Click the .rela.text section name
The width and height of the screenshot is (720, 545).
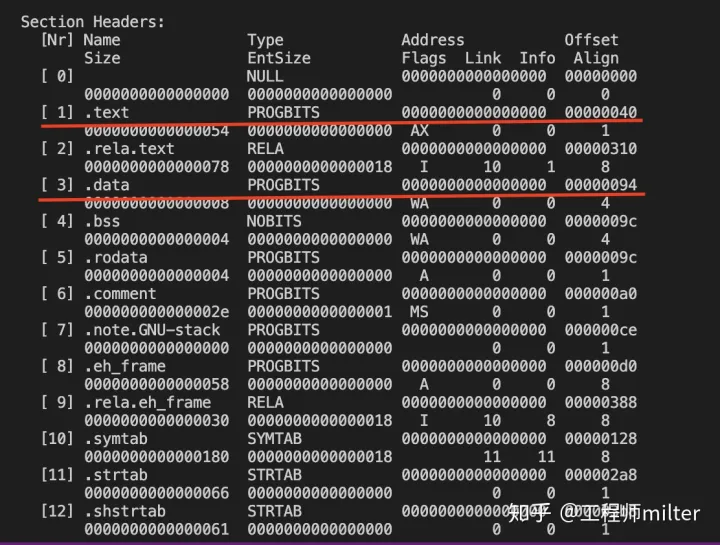click(x=129, y=149)
